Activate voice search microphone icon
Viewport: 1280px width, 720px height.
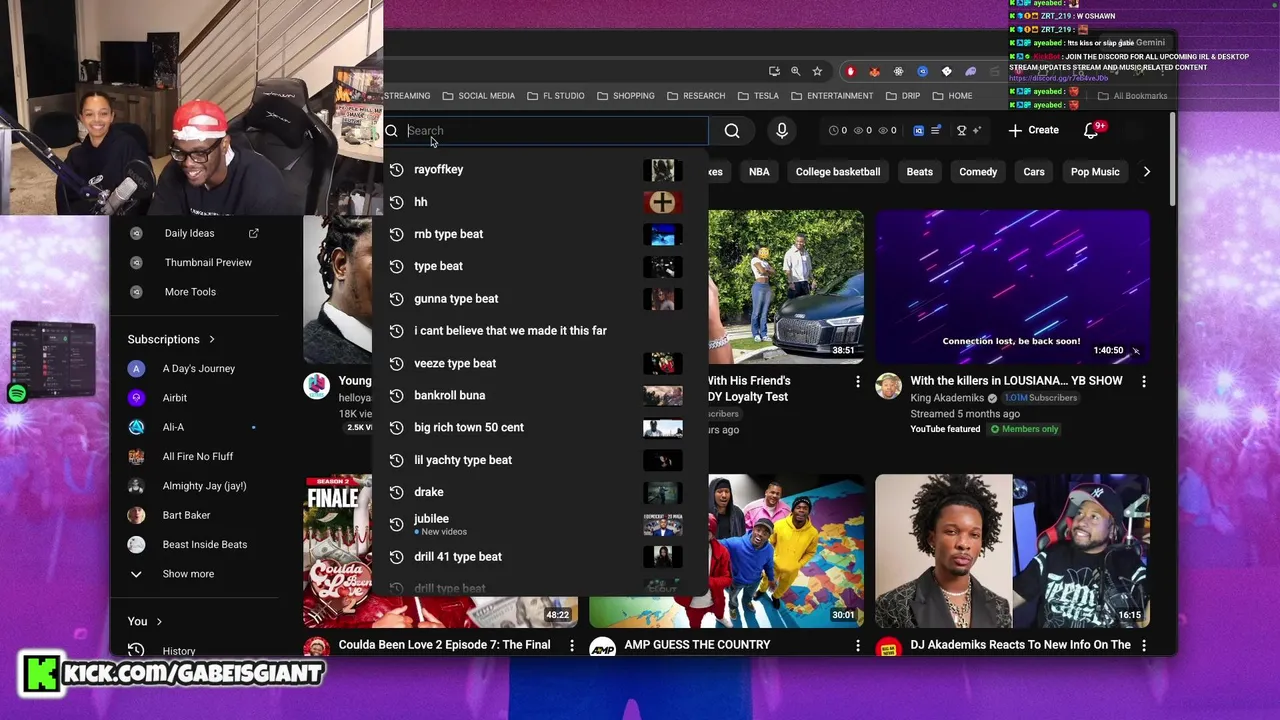pyautogui.click(x=782, y=131)
